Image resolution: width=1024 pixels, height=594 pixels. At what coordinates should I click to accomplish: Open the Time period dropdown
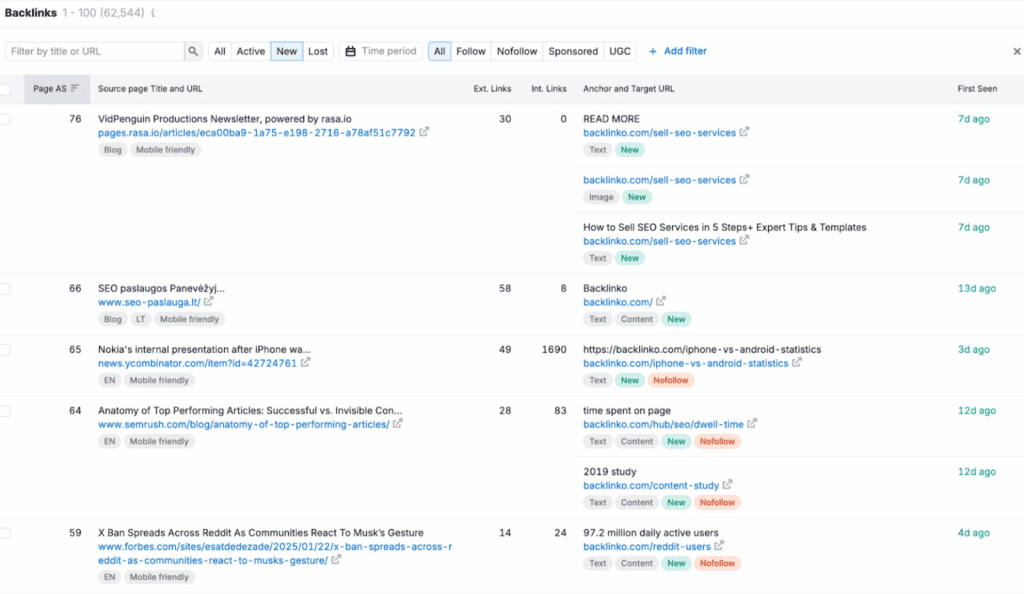tap(381, 51)
